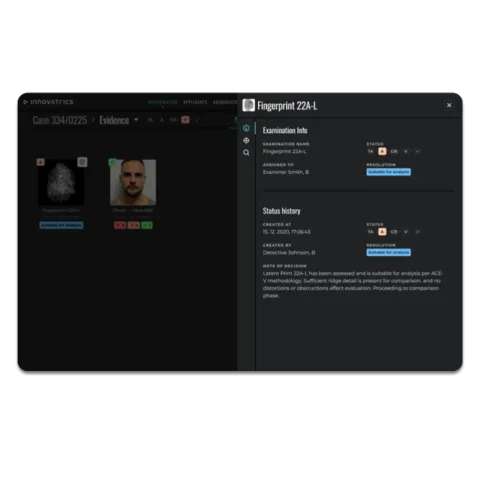Select the CE status step in Examination Info

(394, 151)
